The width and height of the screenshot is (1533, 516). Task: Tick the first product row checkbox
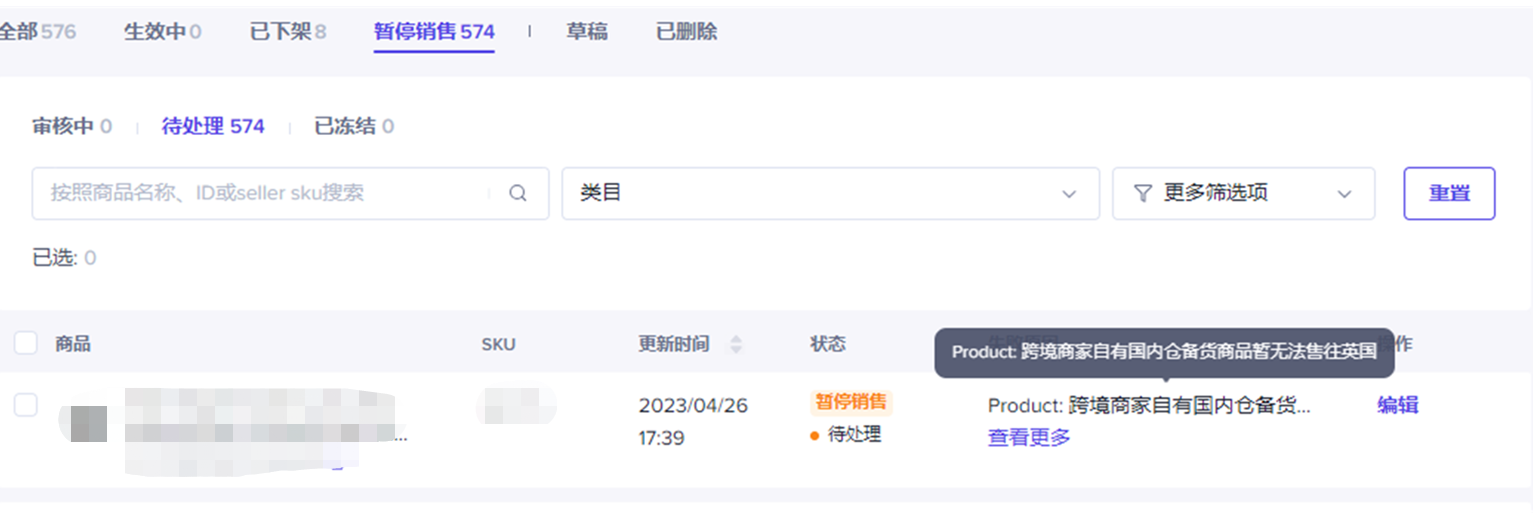pyautogui.click(x=25, y=405)
